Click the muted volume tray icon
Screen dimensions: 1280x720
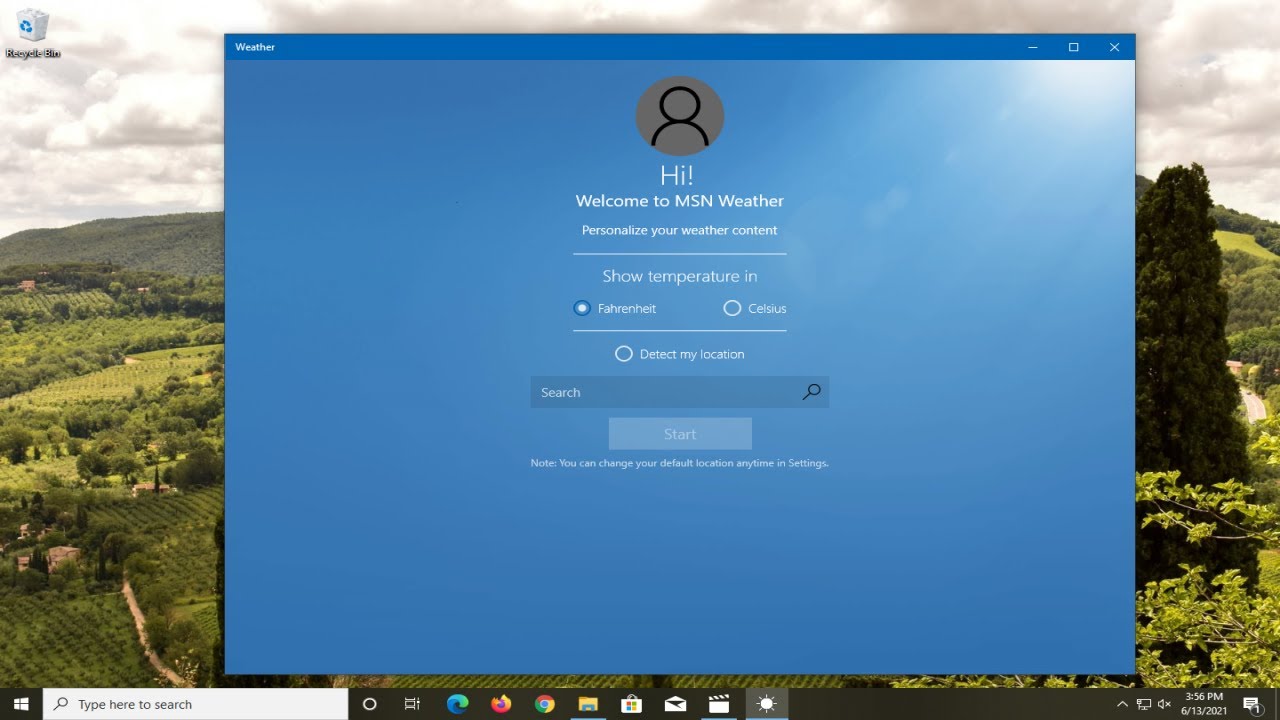click(1164, 704)
